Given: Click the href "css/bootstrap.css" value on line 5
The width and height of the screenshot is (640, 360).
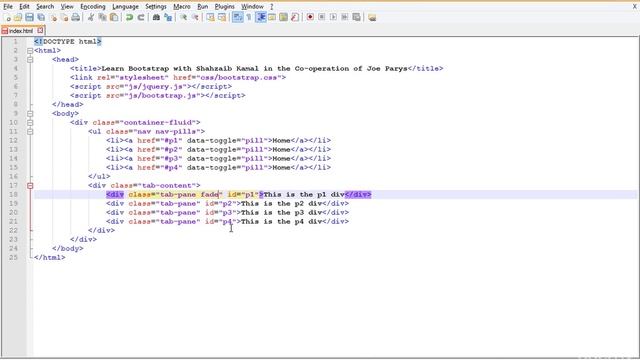Looking at the screenshot, I should (x=238, y=78).
